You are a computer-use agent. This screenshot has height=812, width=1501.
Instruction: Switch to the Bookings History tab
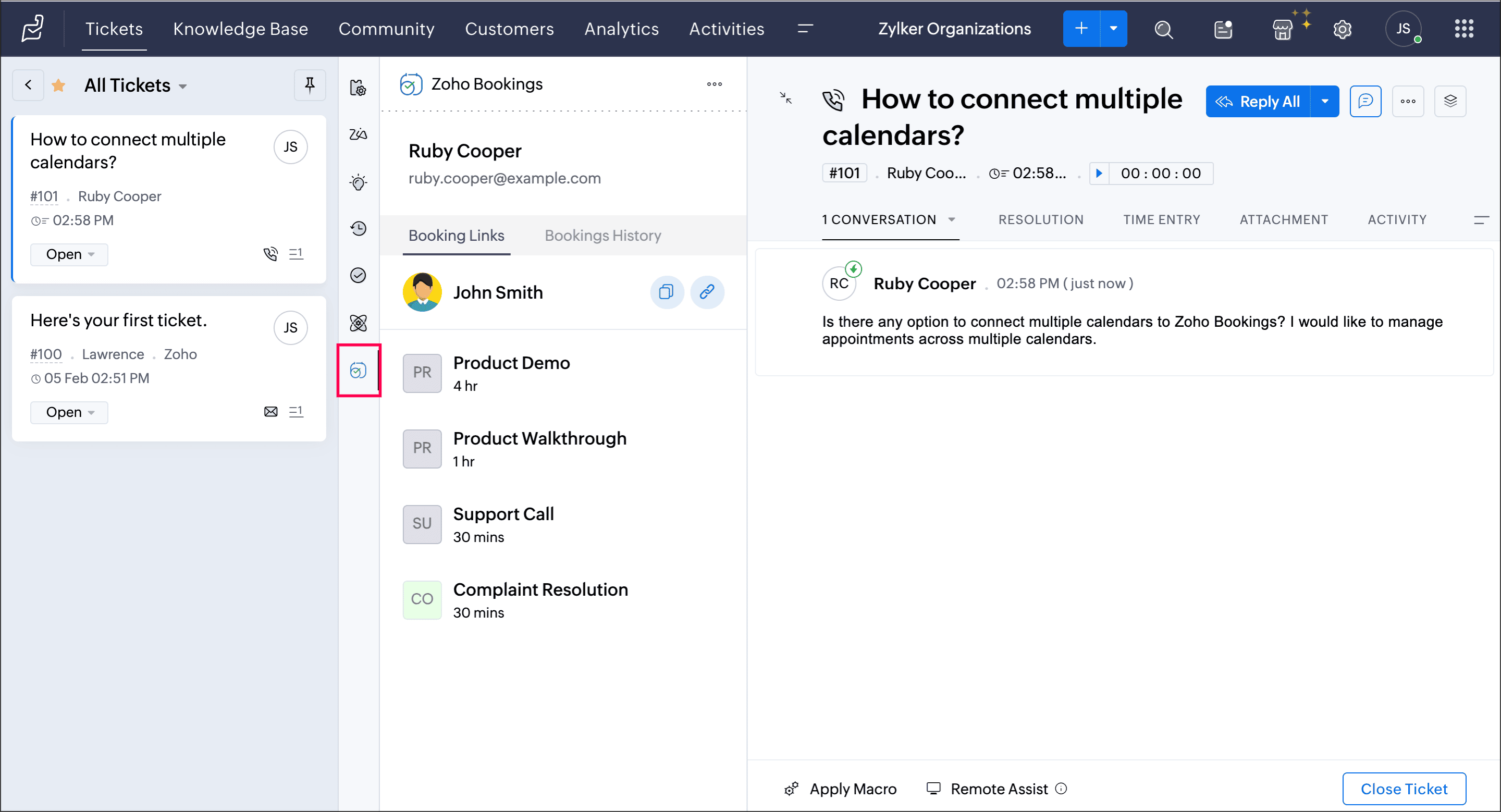602,236
